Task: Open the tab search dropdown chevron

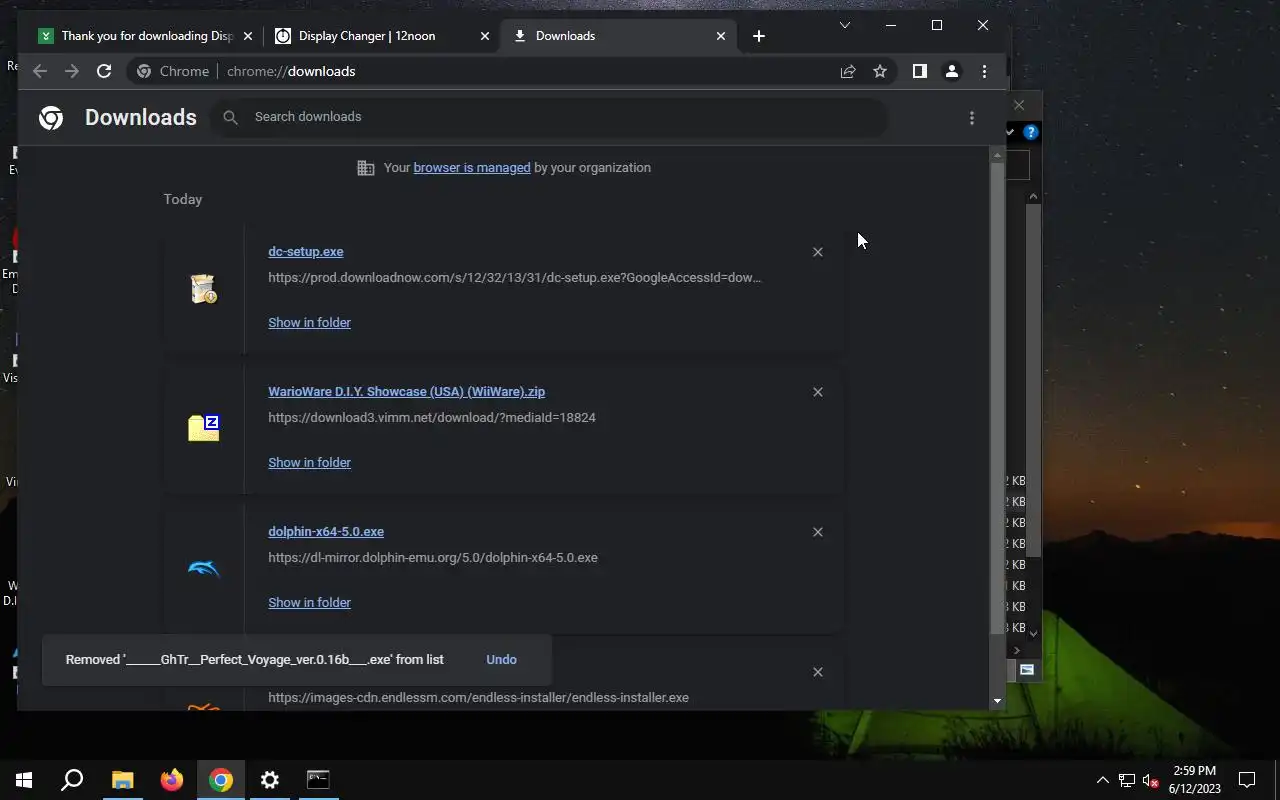Action: (x=845, y=25)
